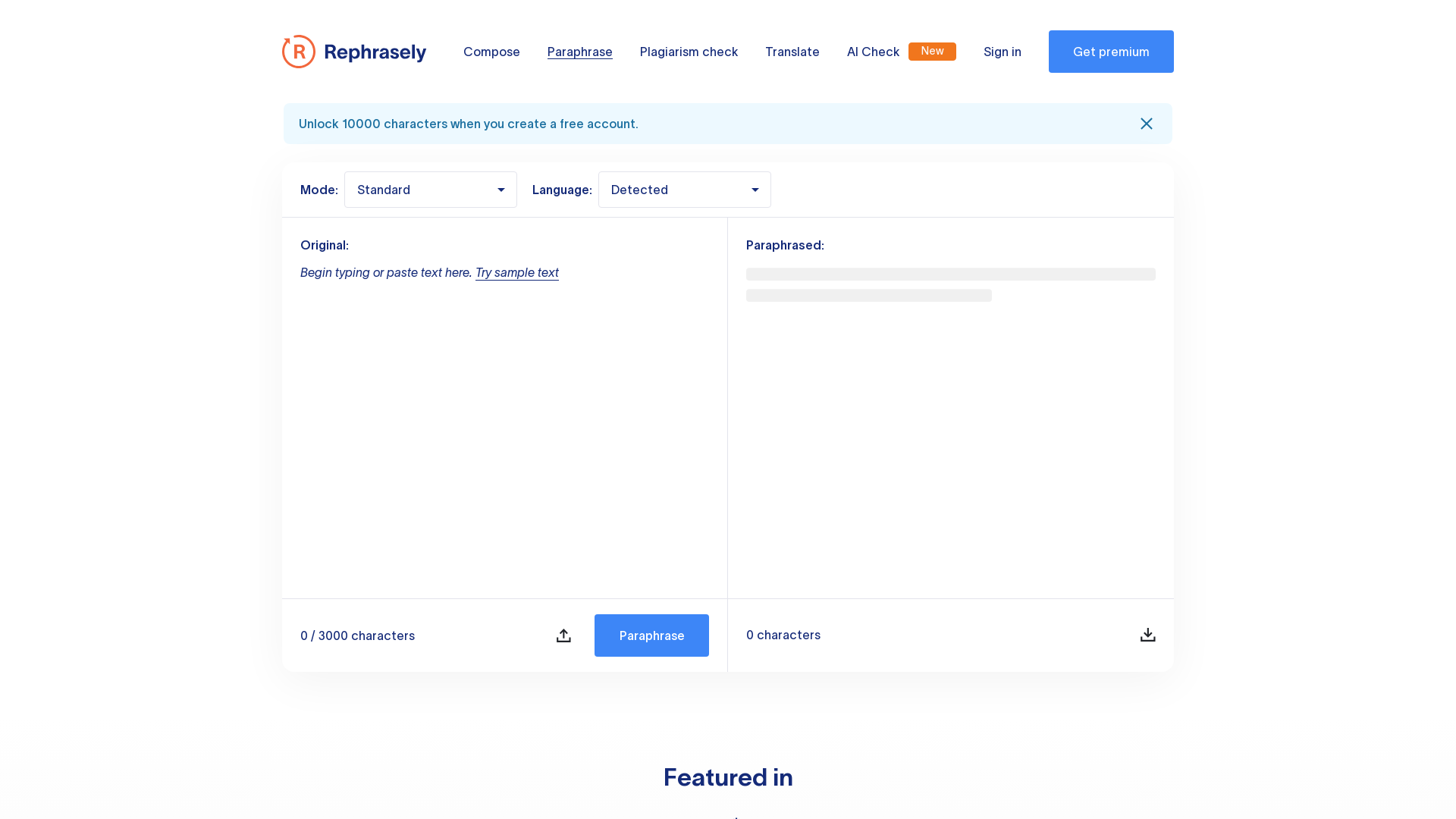Go to Plagiarism check
Screen dimensions: 1456x819
click(689, 52)
